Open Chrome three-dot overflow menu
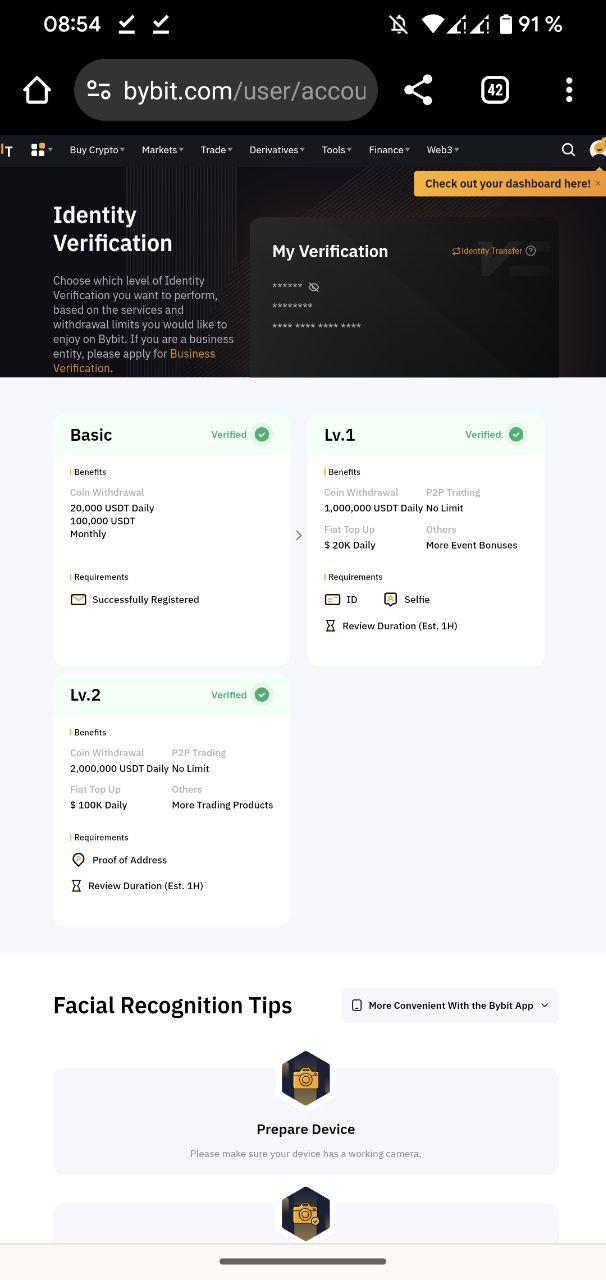Viewport: 606px width, 1280px height. [x=568, y=90]
